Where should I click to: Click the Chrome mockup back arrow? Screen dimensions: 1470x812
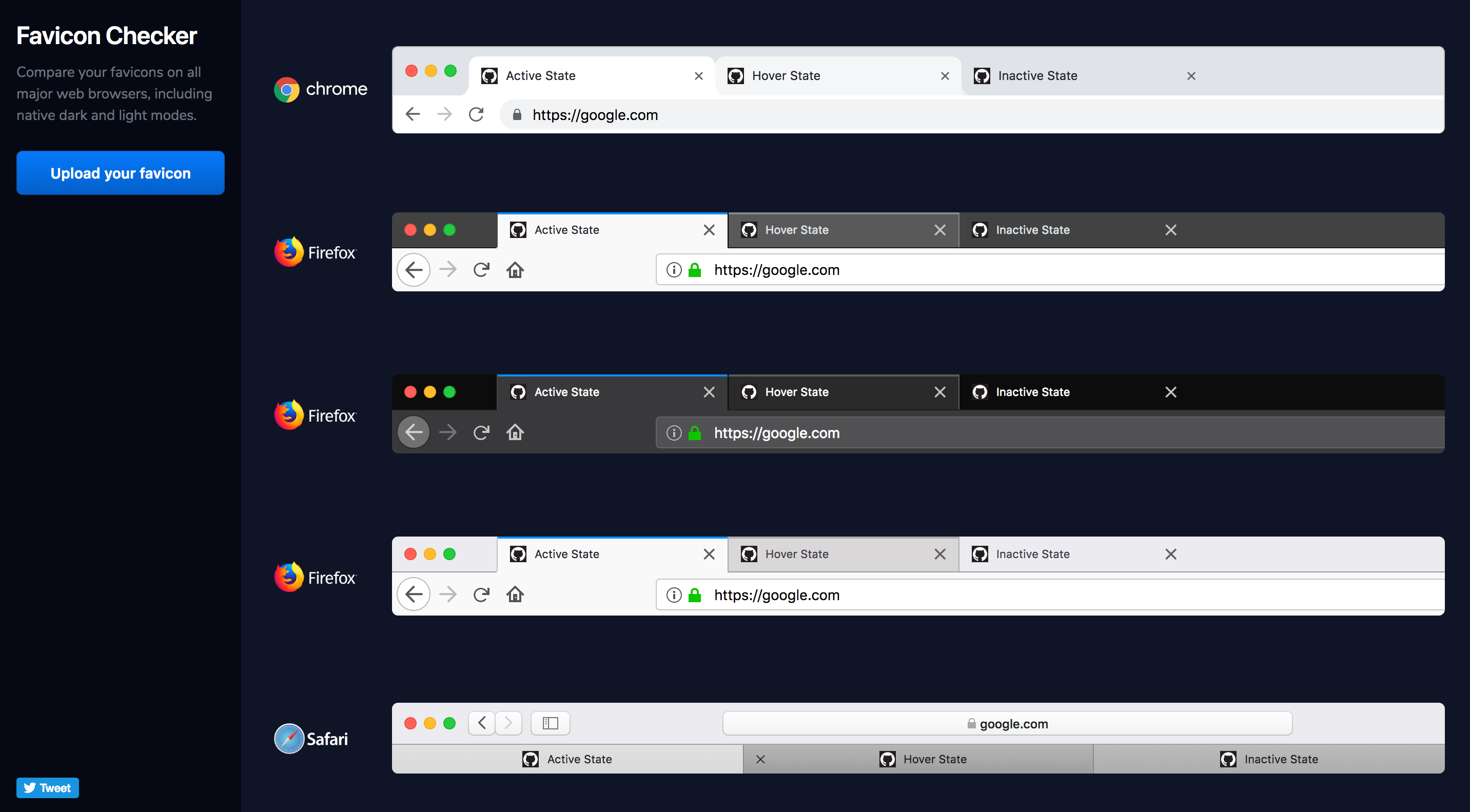click(413, 115)
